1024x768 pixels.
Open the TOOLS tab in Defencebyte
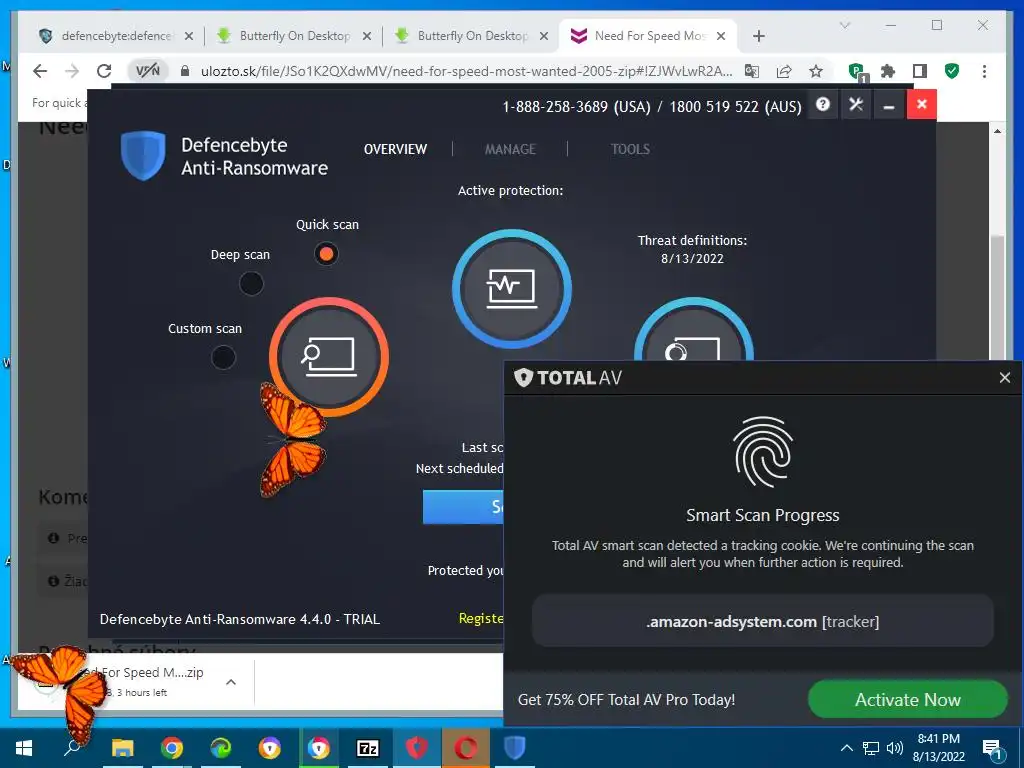(630, 149)
